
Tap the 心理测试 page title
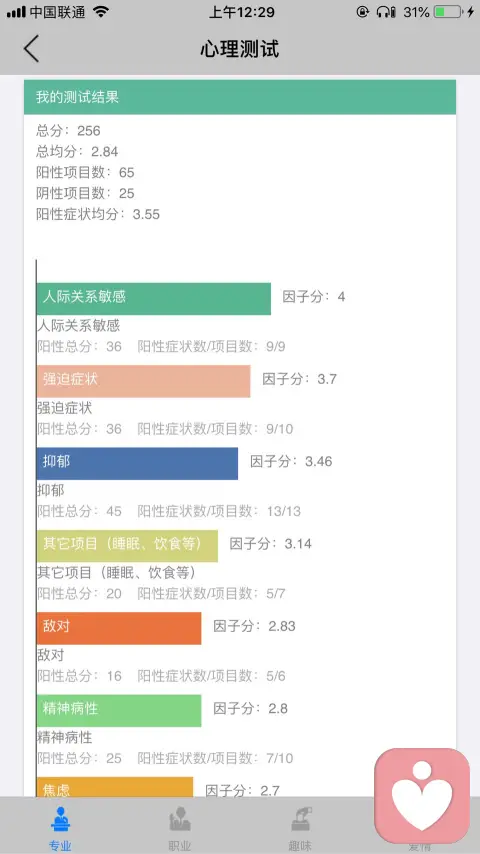240,48
